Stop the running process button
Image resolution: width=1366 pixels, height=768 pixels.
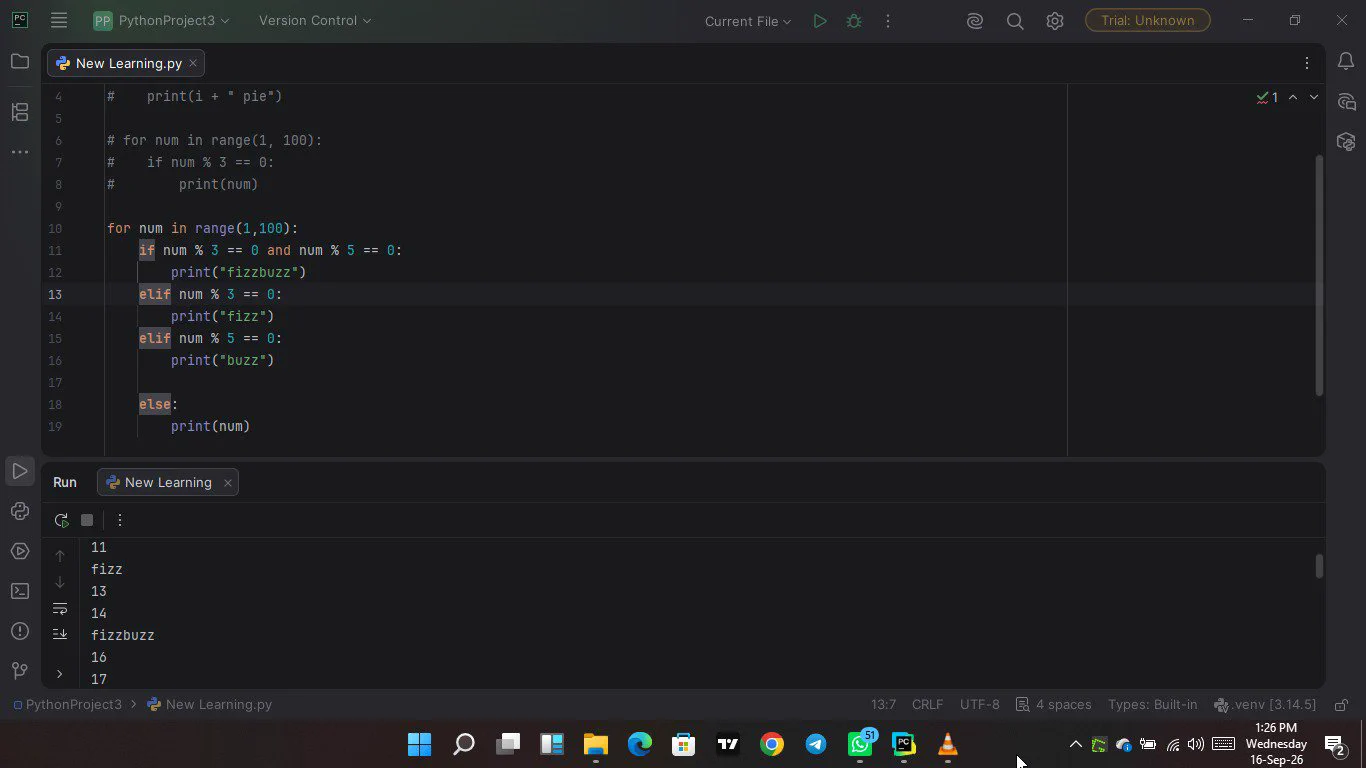click(87, 520)
